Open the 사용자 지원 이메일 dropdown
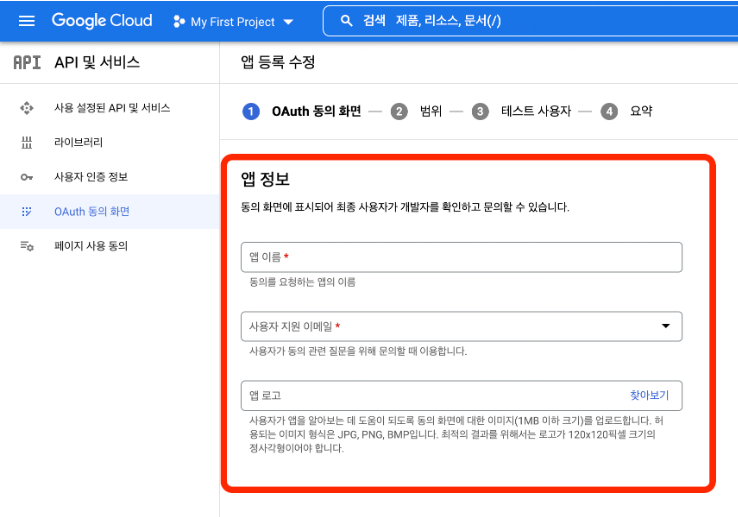Viewport: 738px width, 517px height. (x=460, y=327)
